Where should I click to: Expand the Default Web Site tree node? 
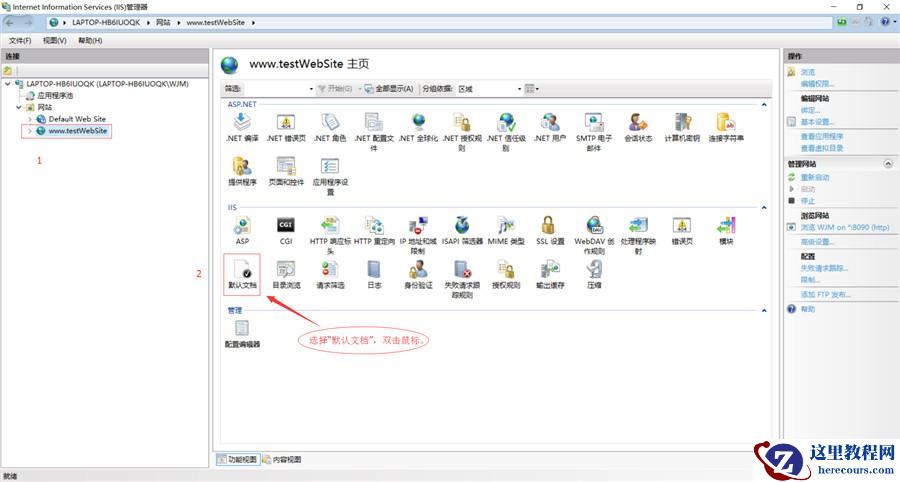[x=30, y=119]
